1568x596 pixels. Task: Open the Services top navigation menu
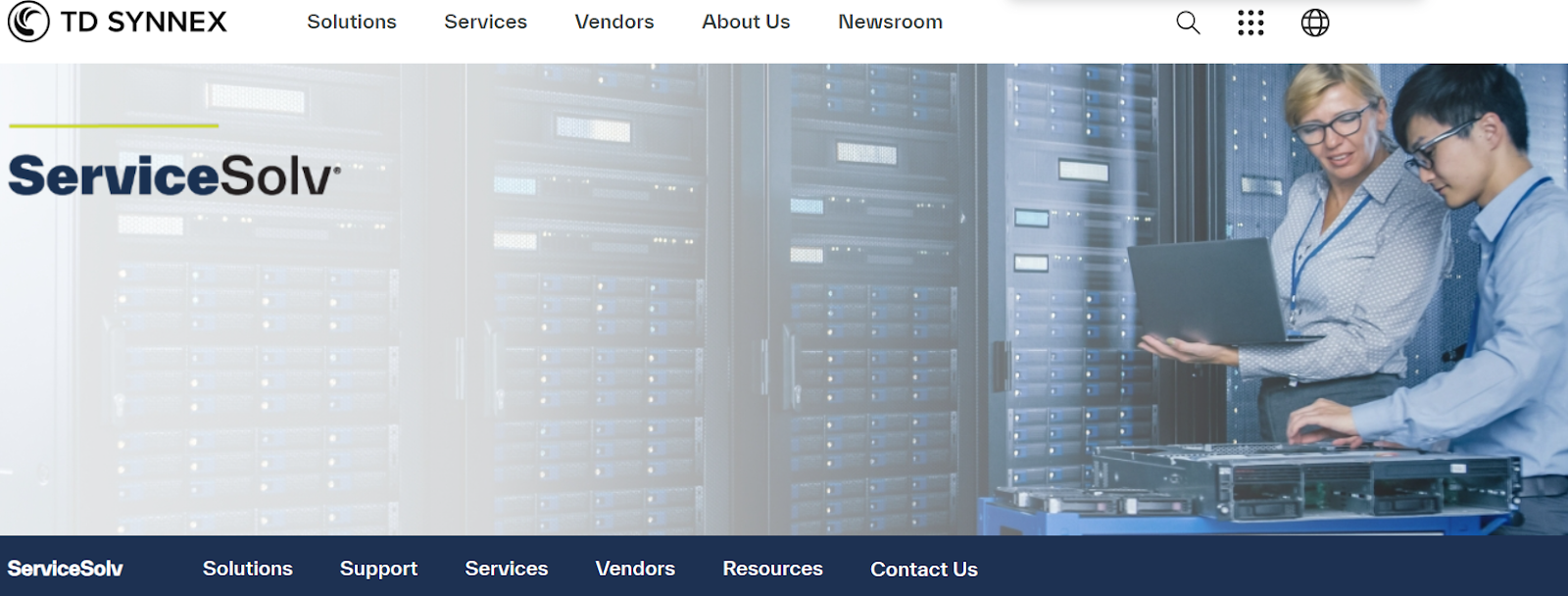[x=485, y=22]
